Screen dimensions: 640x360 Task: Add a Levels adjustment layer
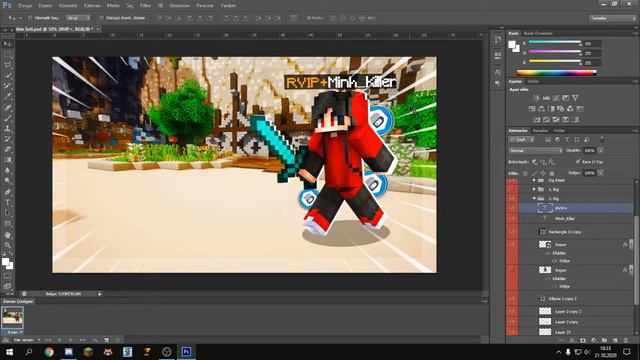coord(546,98)
